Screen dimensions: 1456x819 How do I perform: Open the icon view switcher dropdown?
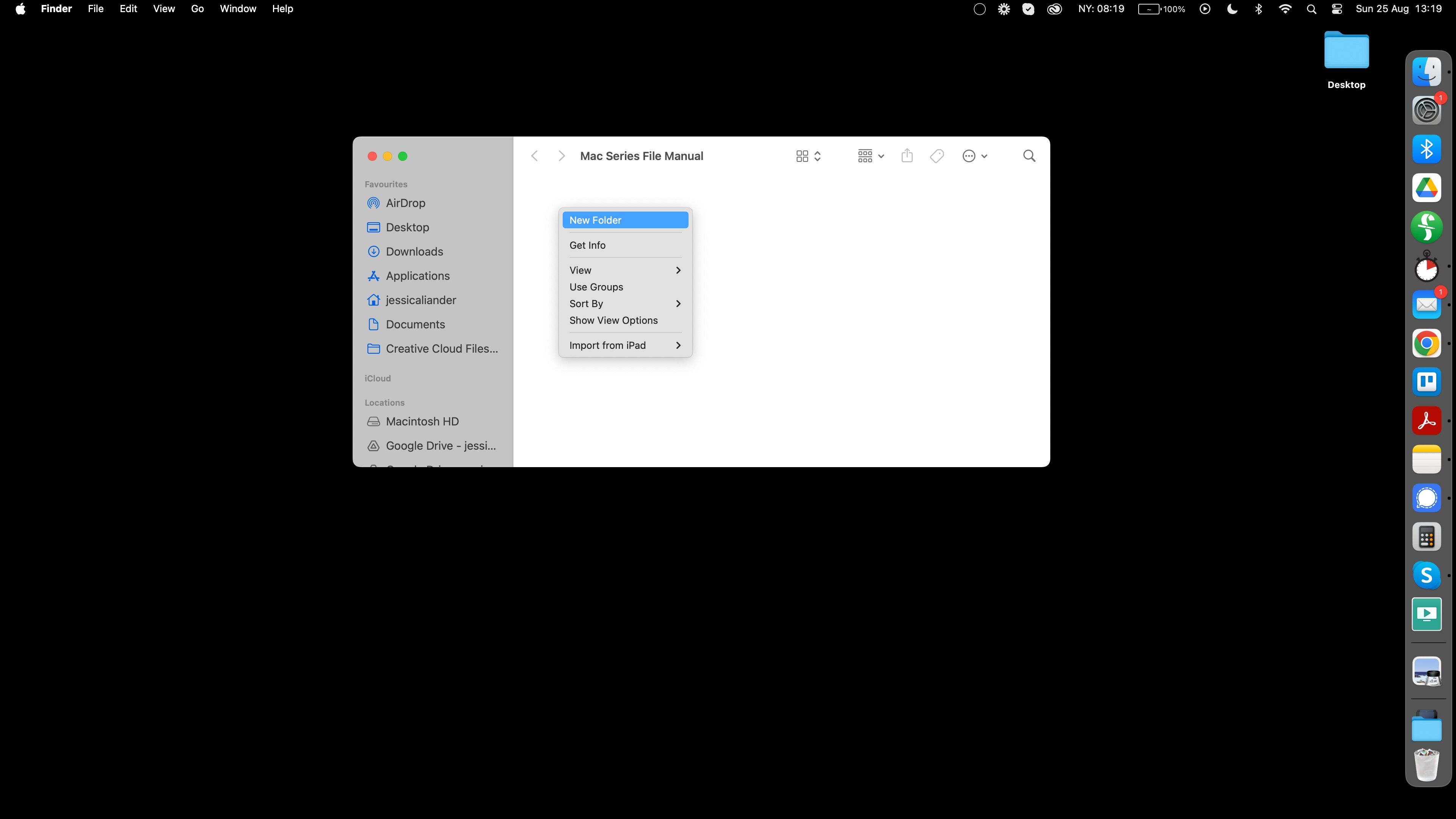pos(808,156)
